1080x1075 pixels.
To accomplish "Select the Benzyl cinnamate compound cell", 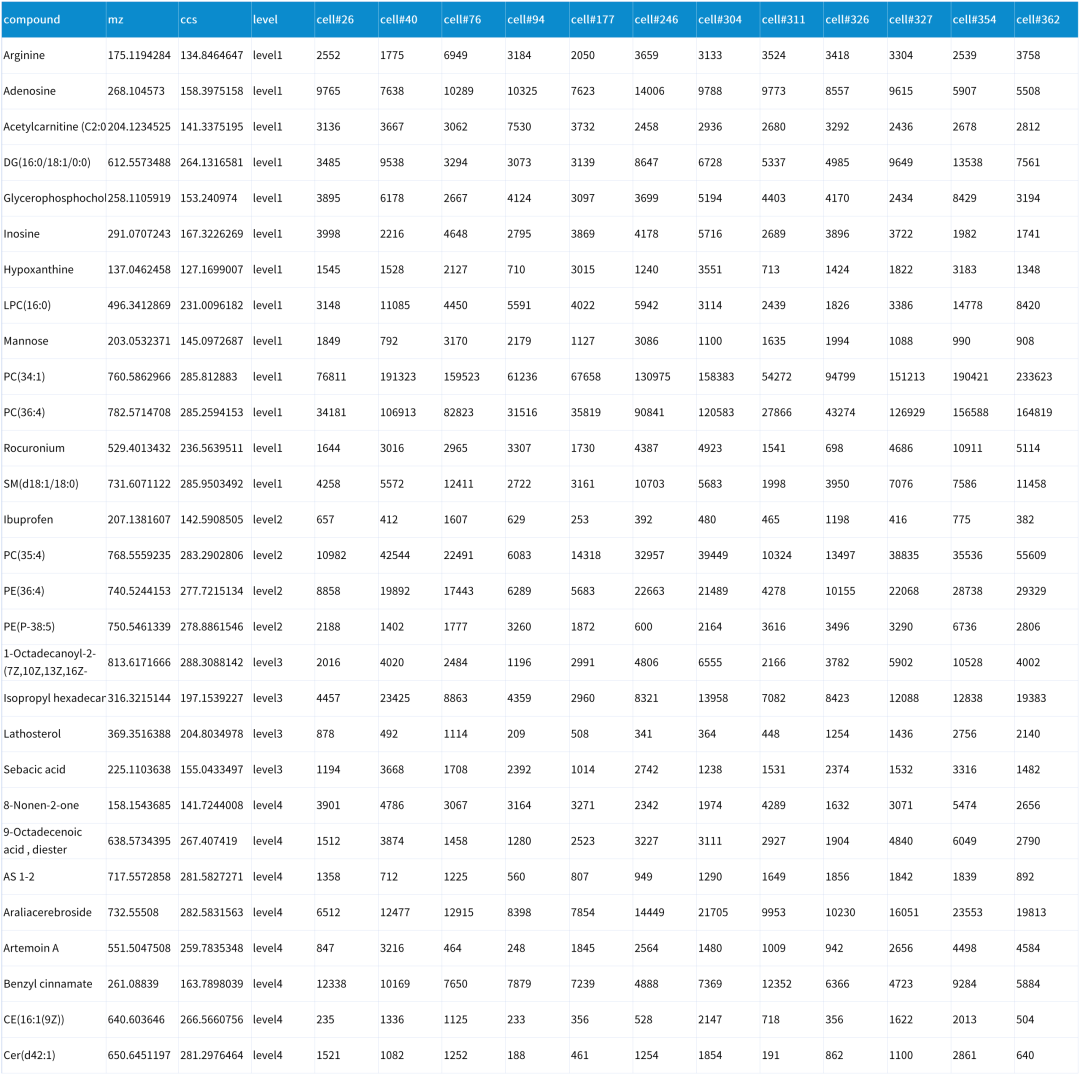I will pos(54,984).
